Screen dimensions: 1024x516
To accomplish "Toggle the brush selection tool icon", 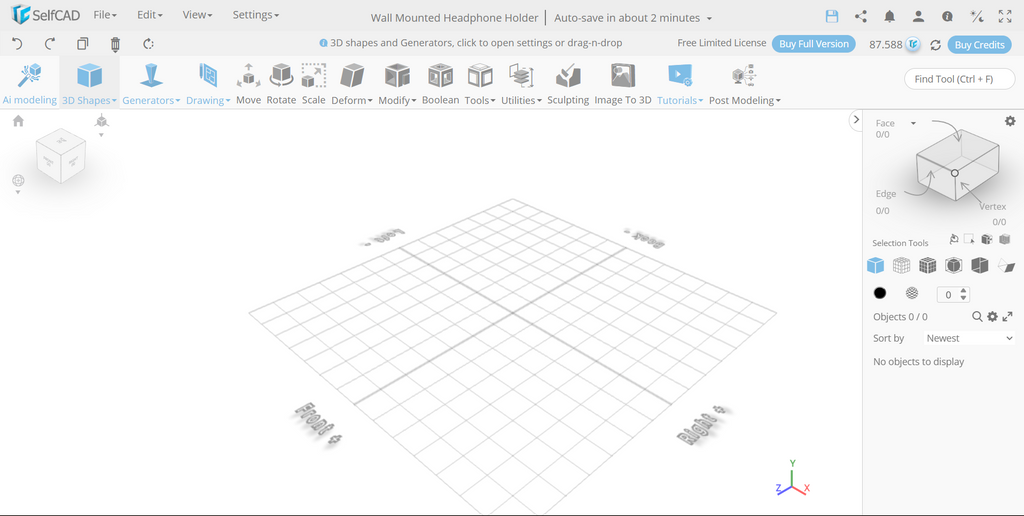I will tap(954, 239).
